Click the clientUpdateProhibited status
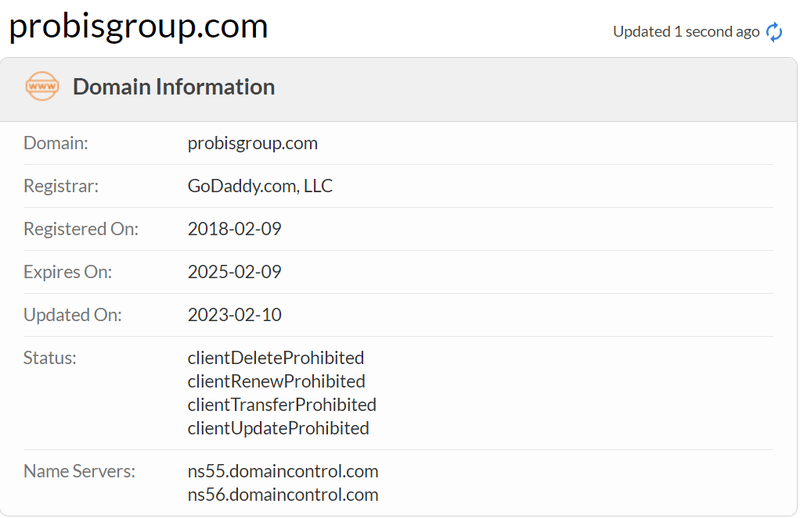The width and height of the screenshot is (800, 518). [278, 428]
